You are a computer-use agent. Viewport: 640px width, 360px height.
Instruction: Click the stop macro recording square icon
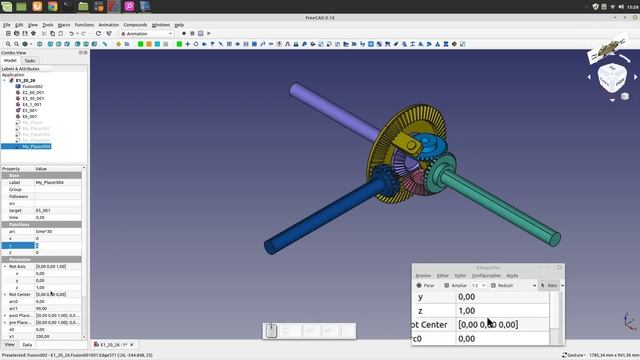tap(192, 33)
